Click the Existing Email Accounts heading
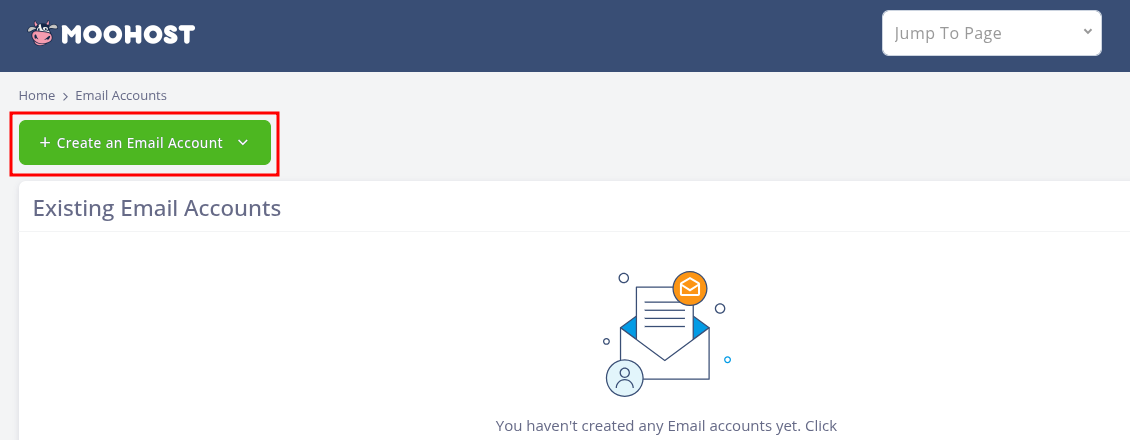1130x440 pixels. point(157,208)
